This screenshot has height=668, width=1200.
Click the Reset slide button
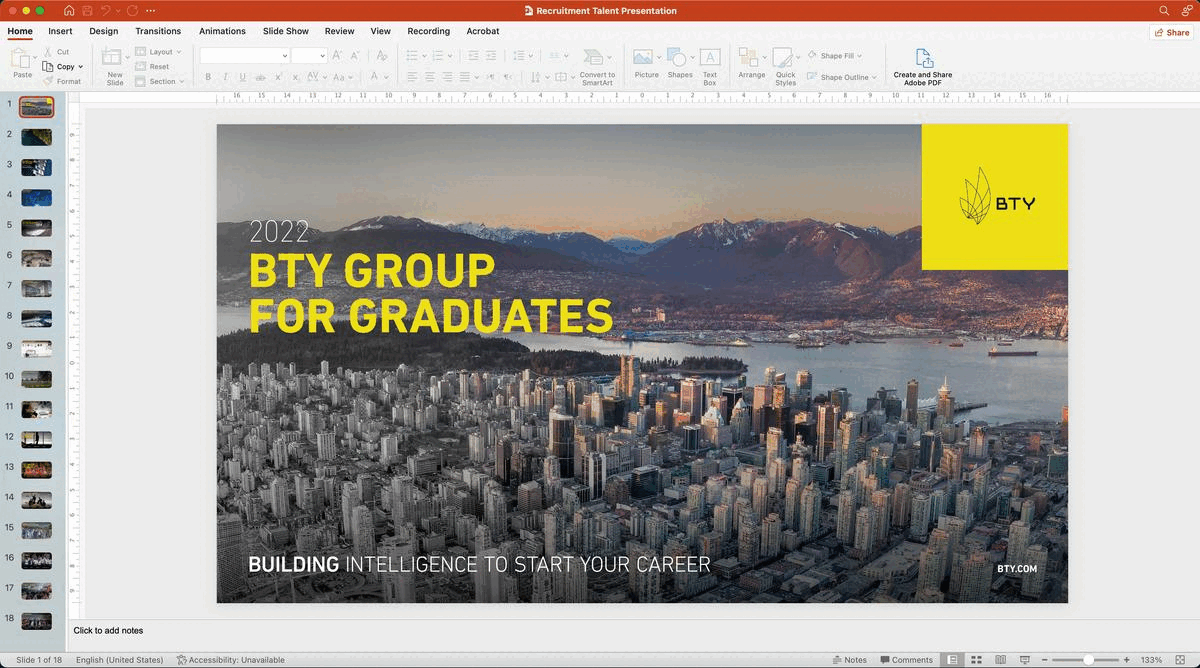[152, 66]
